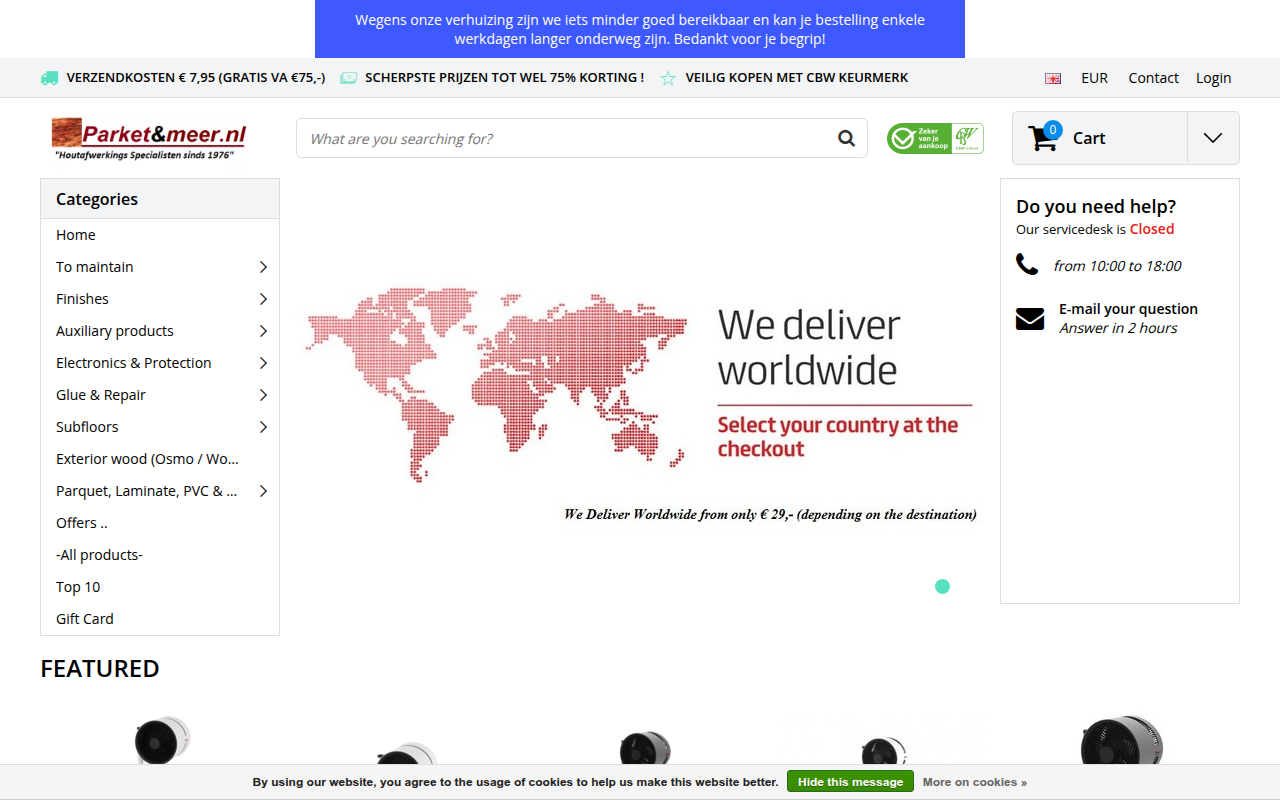Click the banner slider dot indicator
1280x800 pixels.
tap(942, 586)
